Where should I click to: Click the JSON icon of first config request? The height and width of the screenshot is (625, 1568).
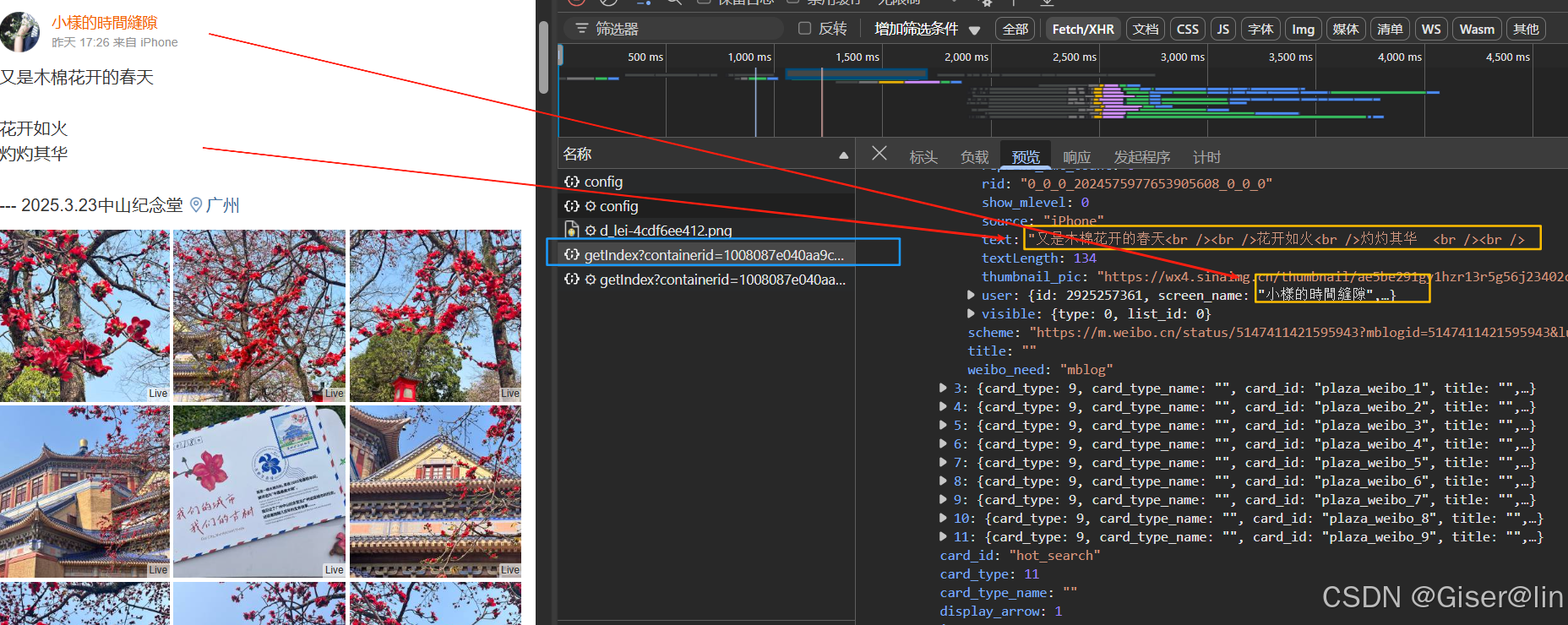pos(572,182)
